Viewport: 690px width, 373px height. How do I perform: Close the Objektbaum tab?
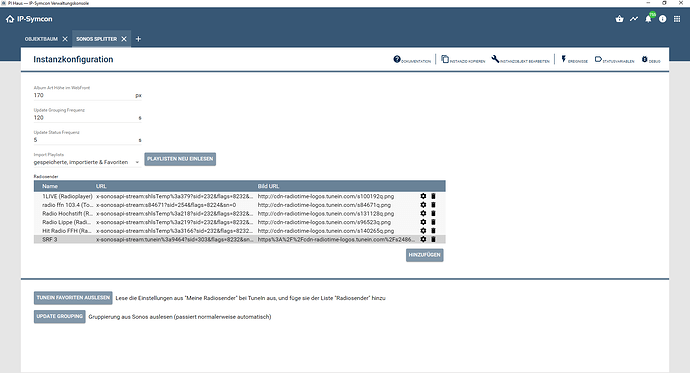tap(65, 39)
